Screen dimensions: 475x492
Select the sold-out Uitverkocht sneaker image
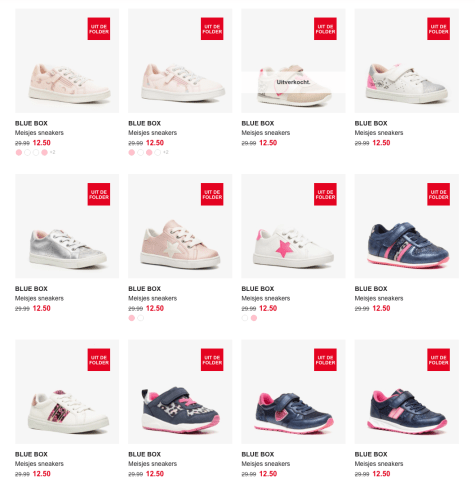click(x=293, y=61)
